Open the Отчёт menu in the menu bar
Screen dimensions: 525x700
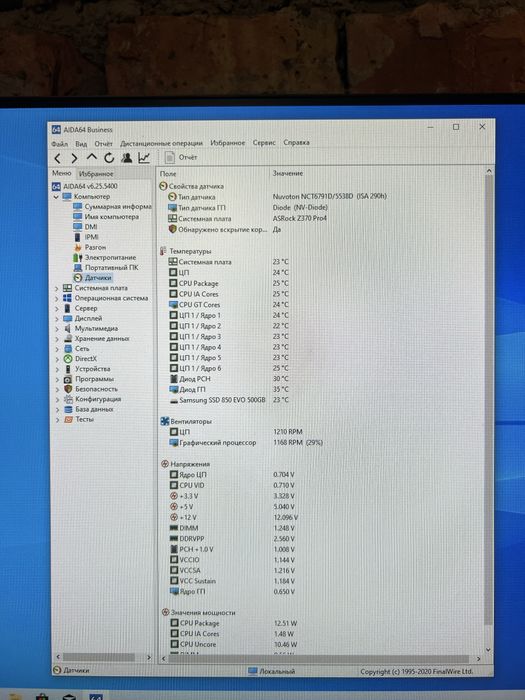(103, 144)
